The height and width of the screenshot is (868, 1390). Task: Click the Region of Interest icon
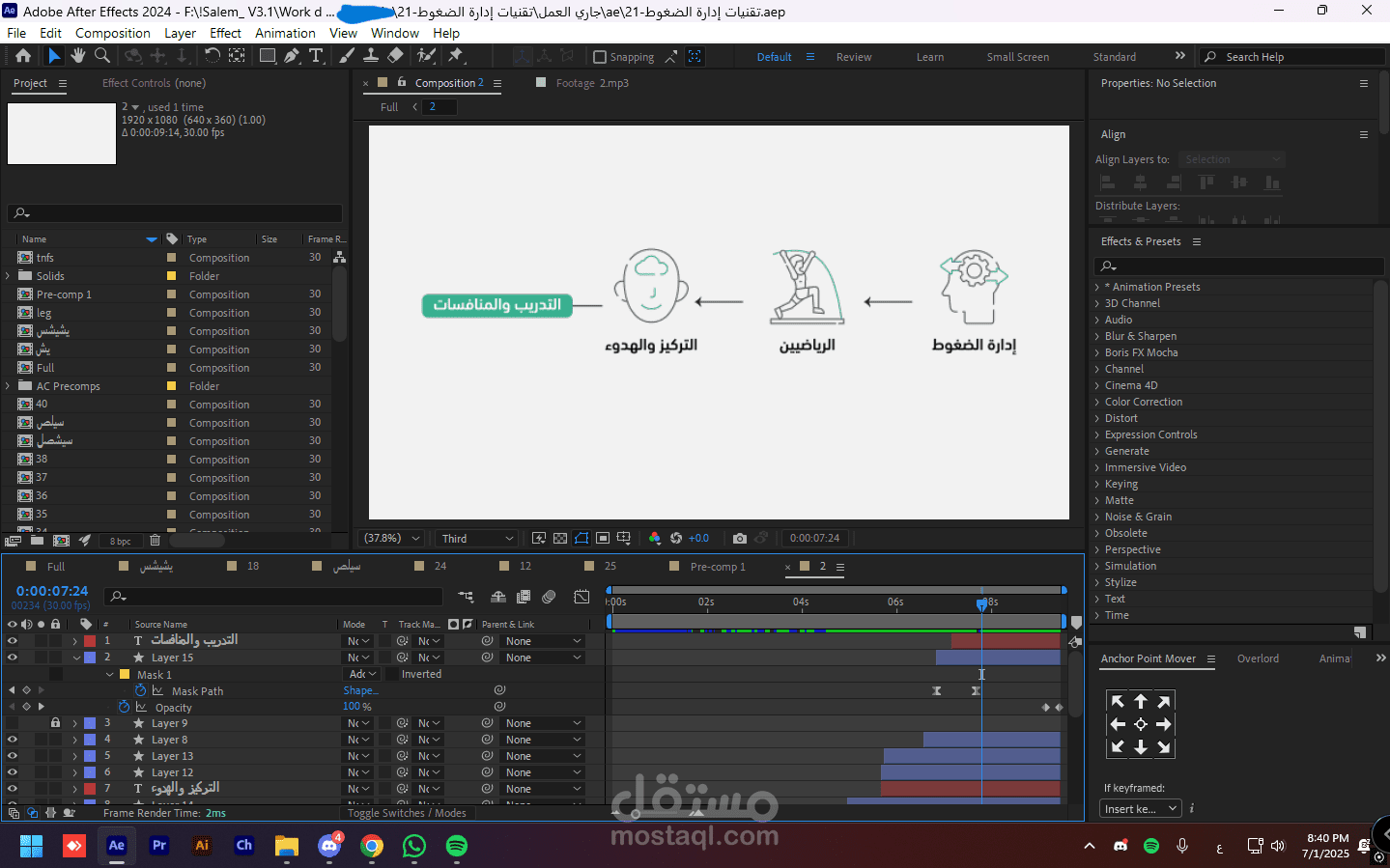tap(603, 539)
